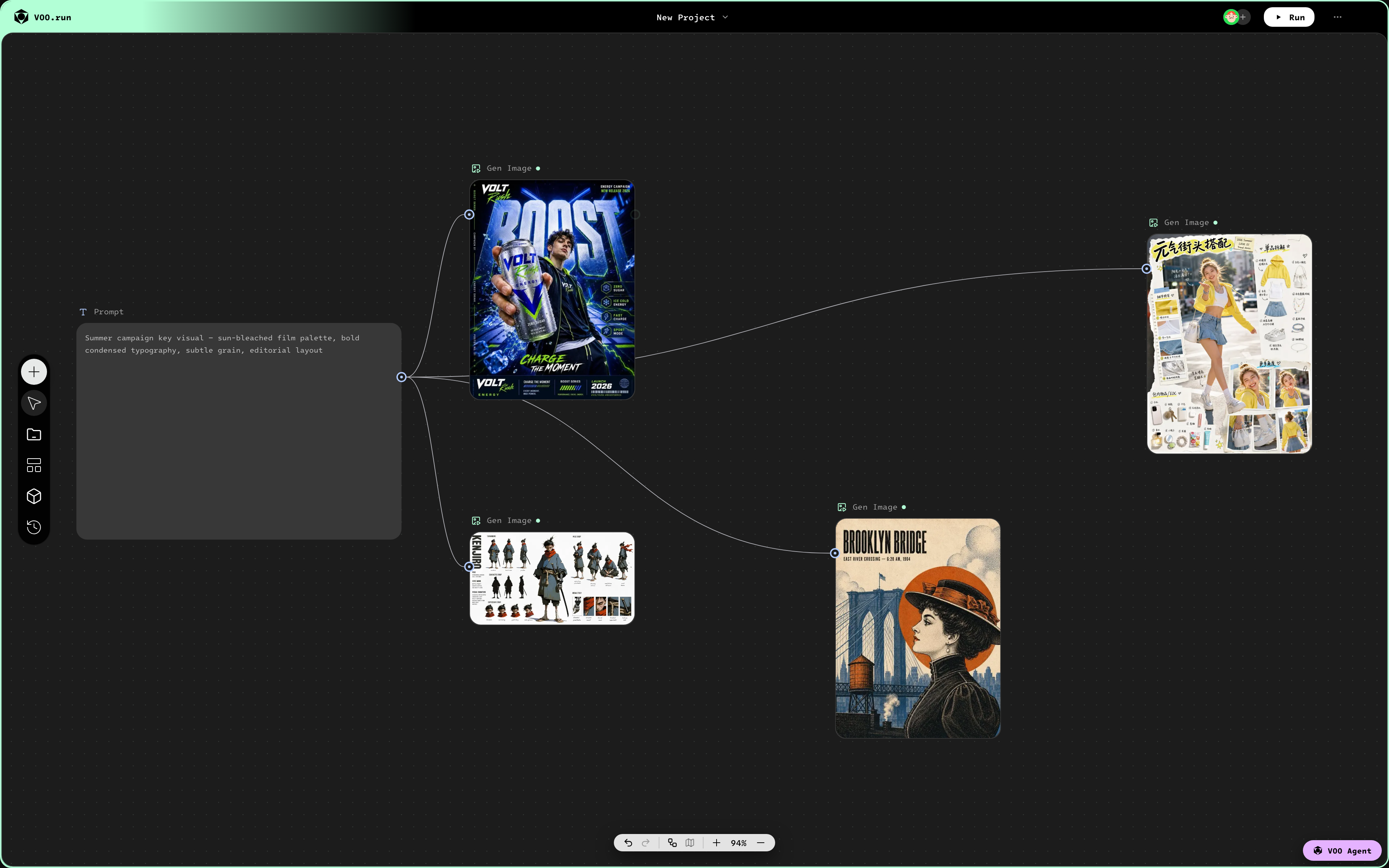The width and height of the screenshot is (1389, 868).
Task: Toggle the minimap icon in bottom toolbar
Action: (690, 843)
